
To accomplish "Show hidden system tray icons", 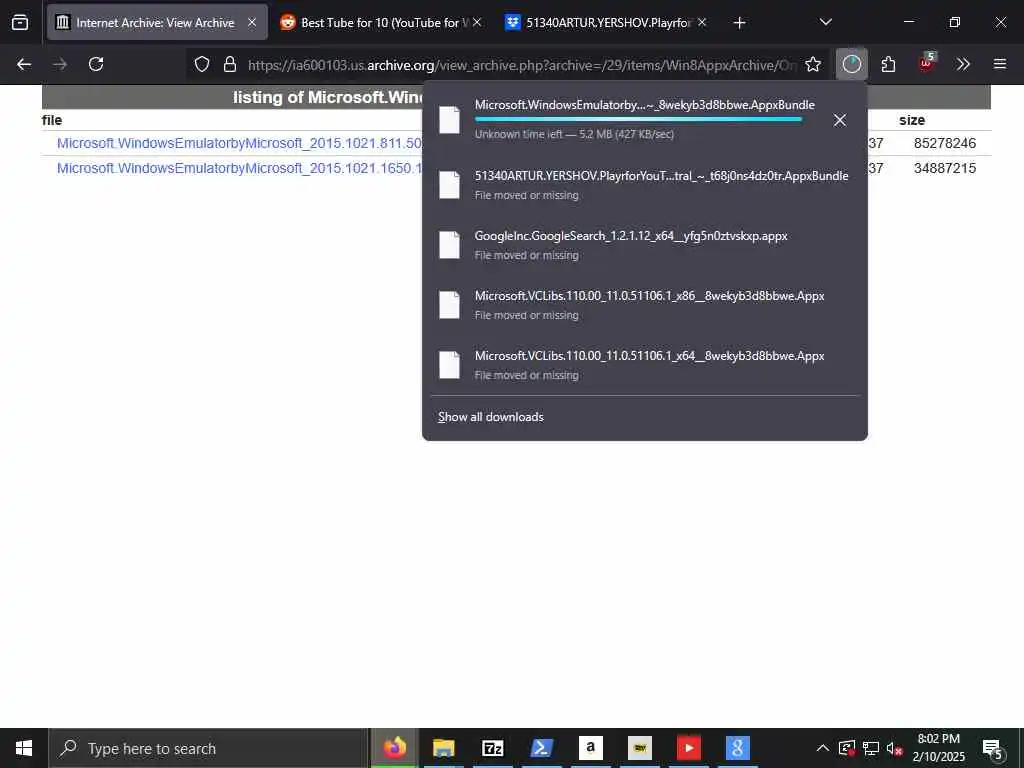I will click(x=823, y=748).
